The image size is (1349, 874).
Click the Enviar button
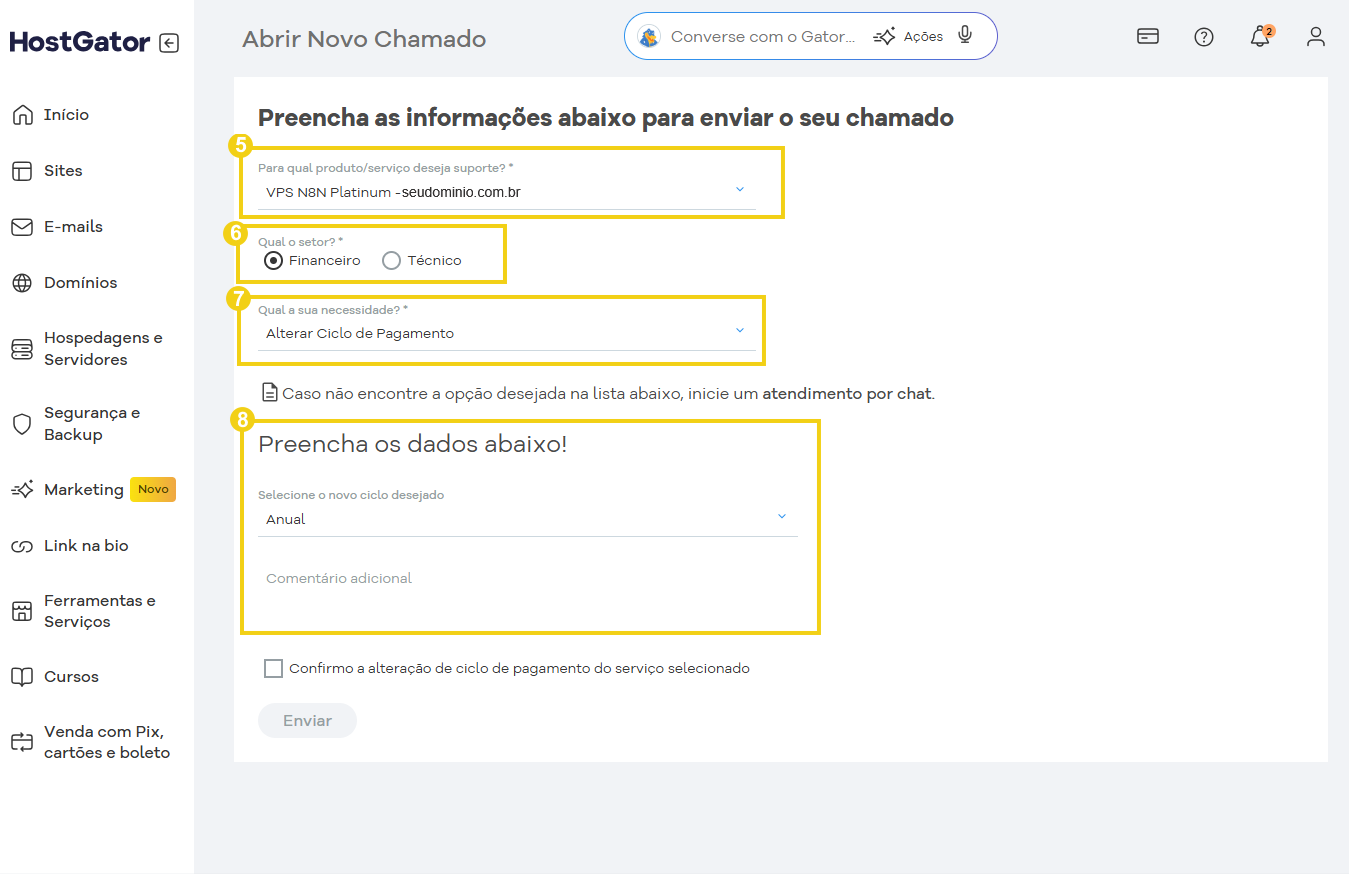(x=307, y=720)
